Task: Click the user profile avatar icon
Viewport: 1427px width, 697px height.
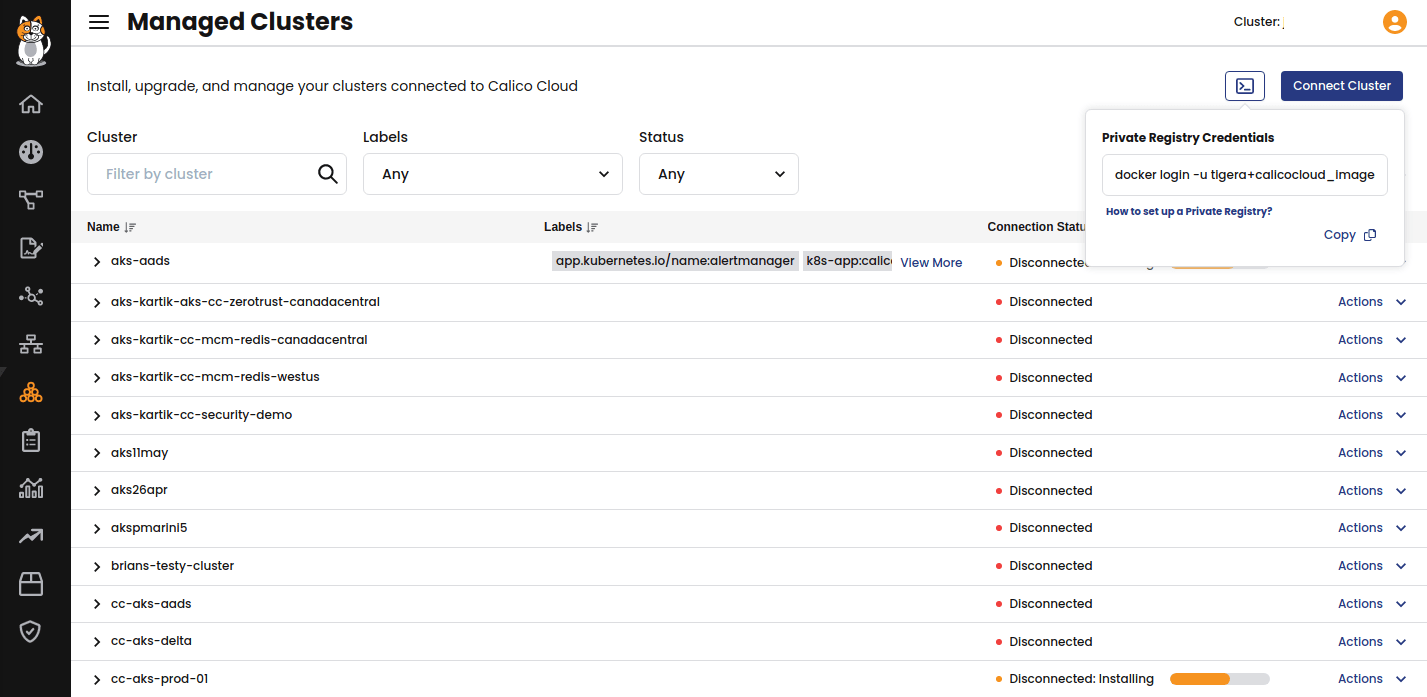Action: [1394, 22]
